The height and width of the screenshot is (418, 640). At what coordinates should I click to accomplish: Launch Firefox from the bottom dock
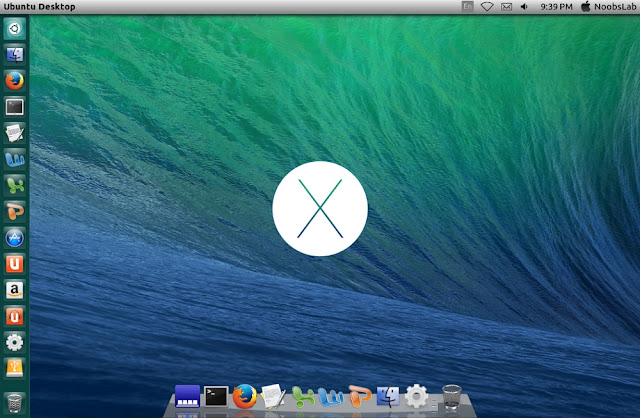click(x=245, y=396)
